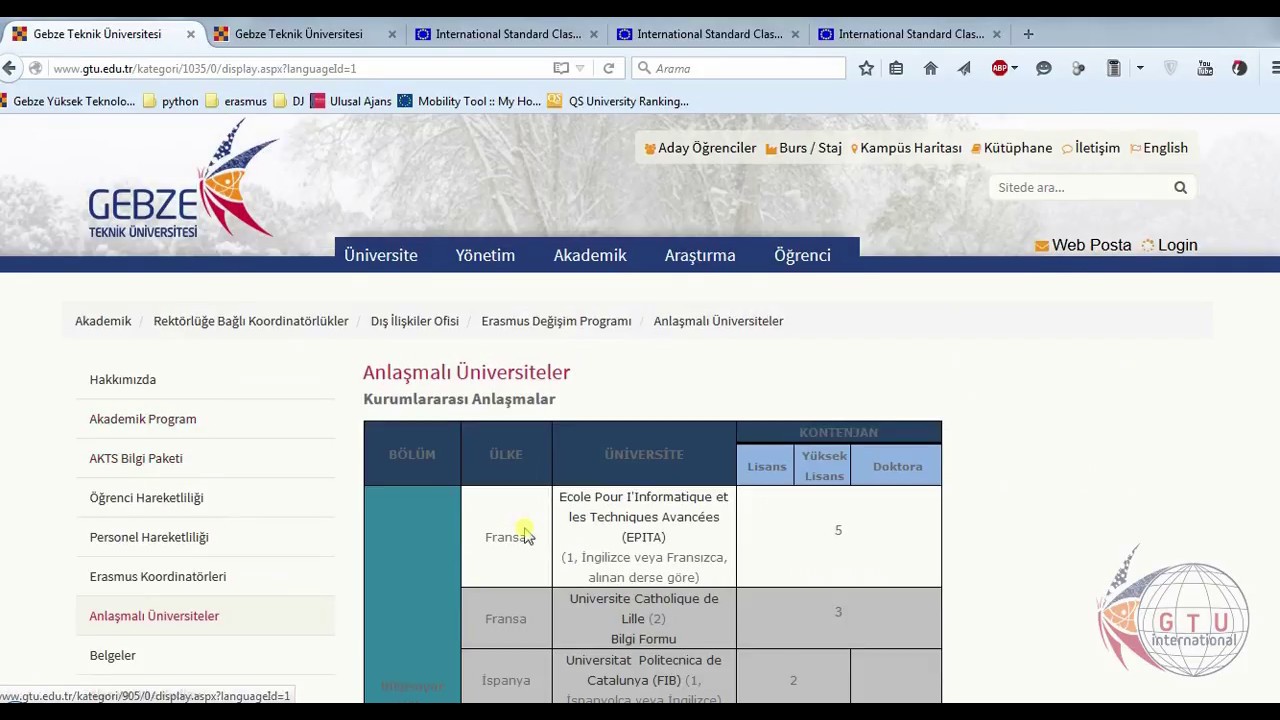Click the Login link

pos(1170,245)
